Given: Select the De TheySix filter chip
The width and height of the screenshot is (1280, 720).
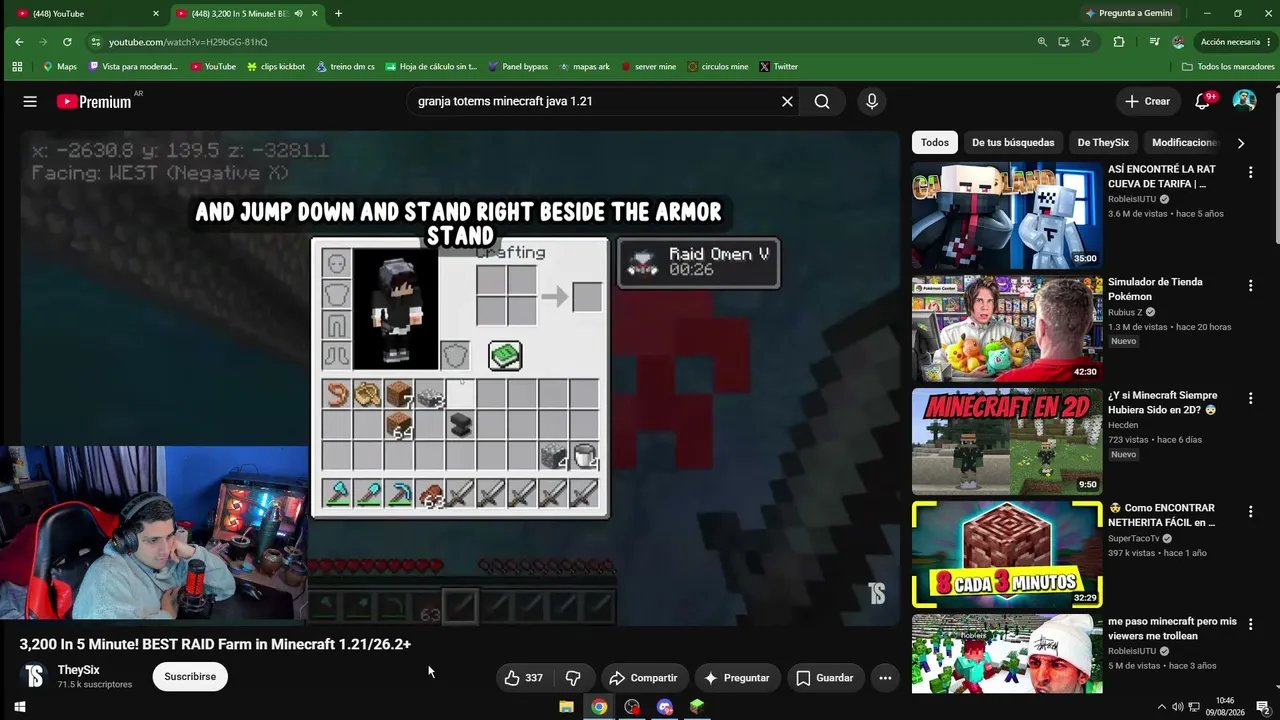Looking at the screenshot, I should 1104,143.
